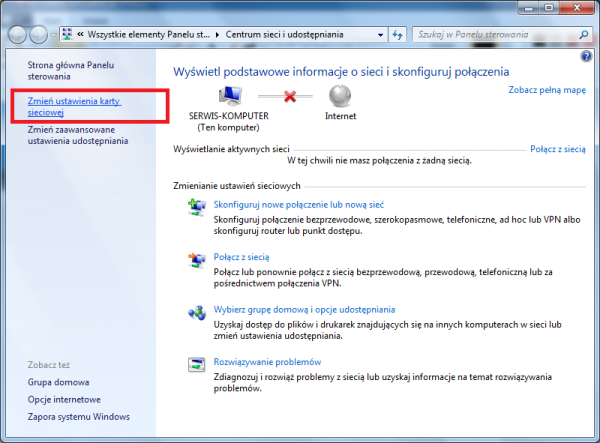The height and width of the screenshot is (443, 600).
Task: Open 'Rozwiązywanie problemów' link
Action: [x=267, y=362]
